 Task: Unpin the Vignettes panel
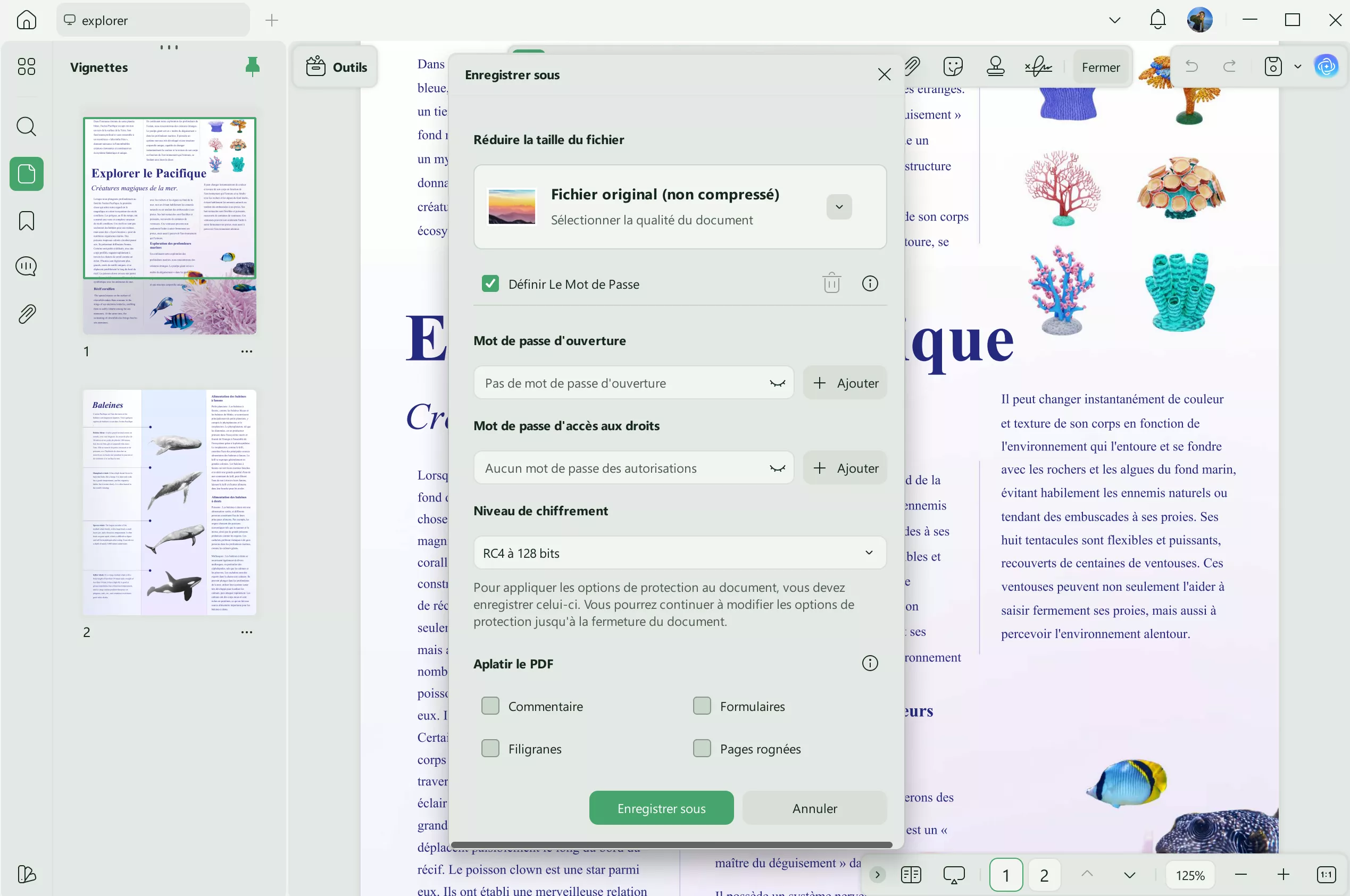click(x=252, y=67)
